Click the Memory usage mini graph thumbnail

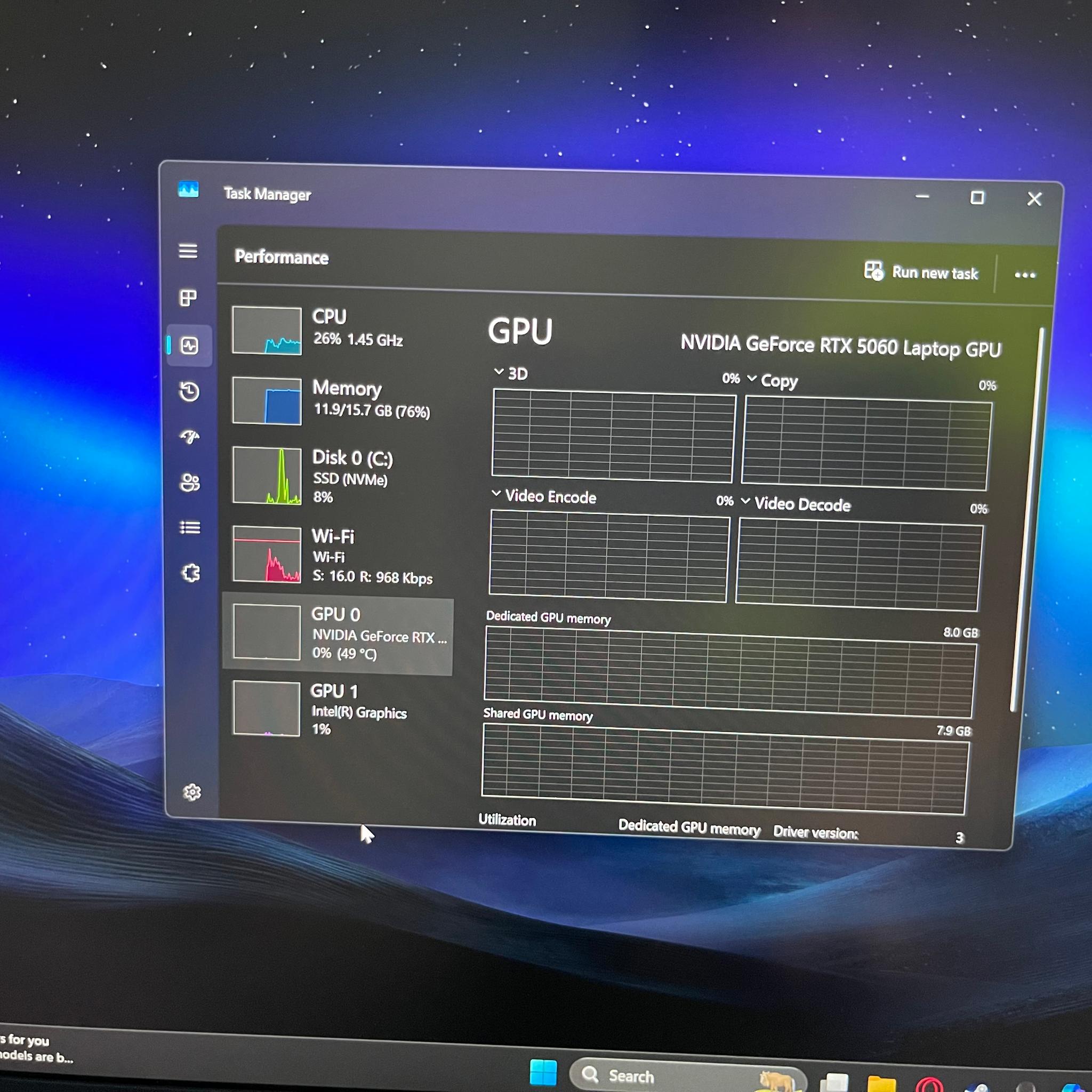coord(267,401)
